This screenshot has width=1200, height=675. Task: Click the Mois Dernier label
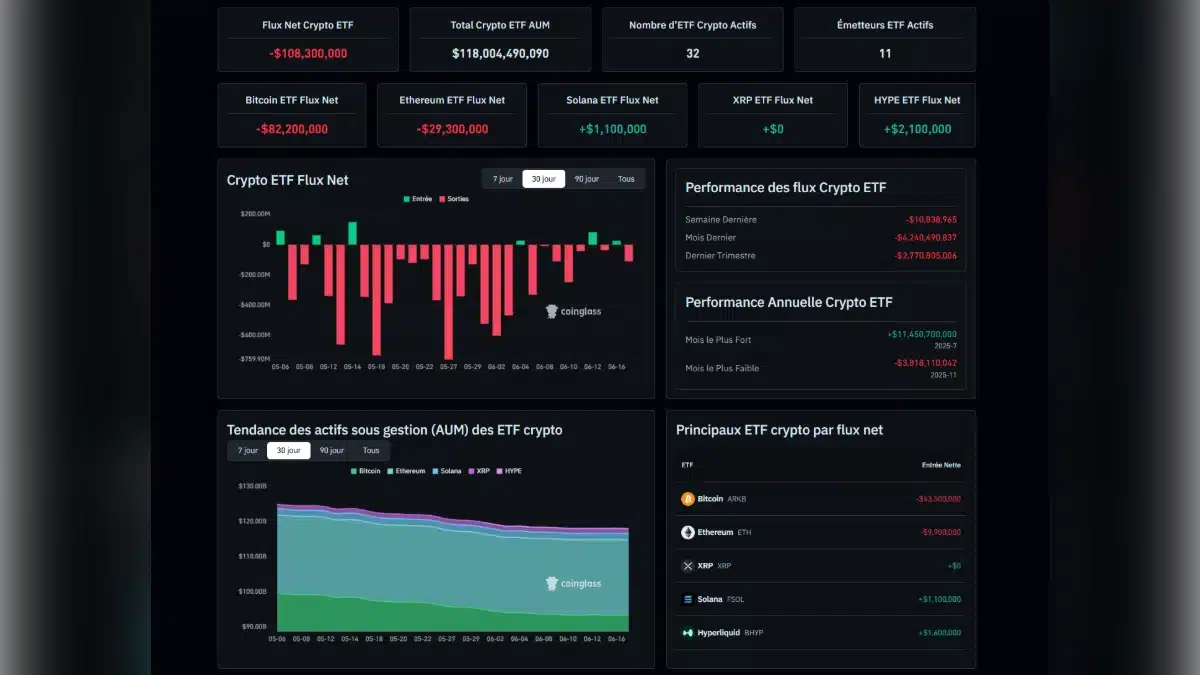click(710, 237)
